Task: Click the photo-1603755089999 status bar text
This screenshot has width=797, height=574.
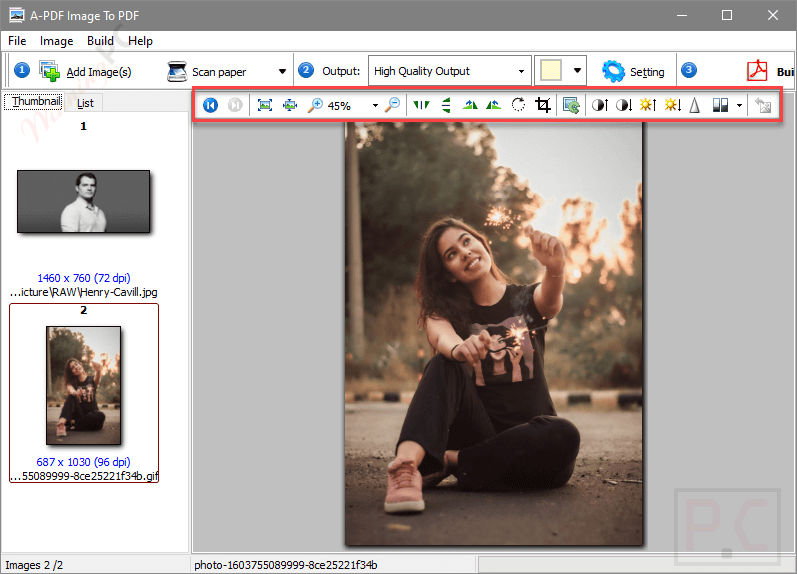Action: point(286,565)
